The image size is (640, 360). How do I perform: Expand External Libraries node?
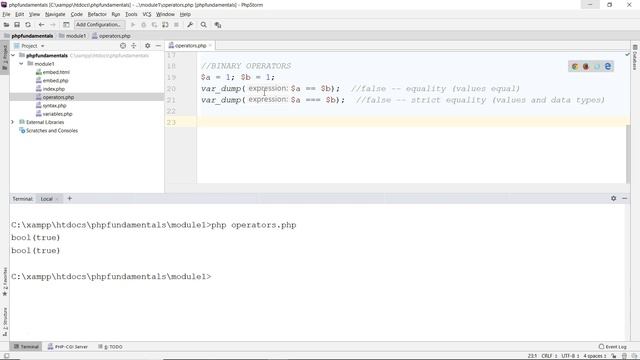[x=13, y=122]
